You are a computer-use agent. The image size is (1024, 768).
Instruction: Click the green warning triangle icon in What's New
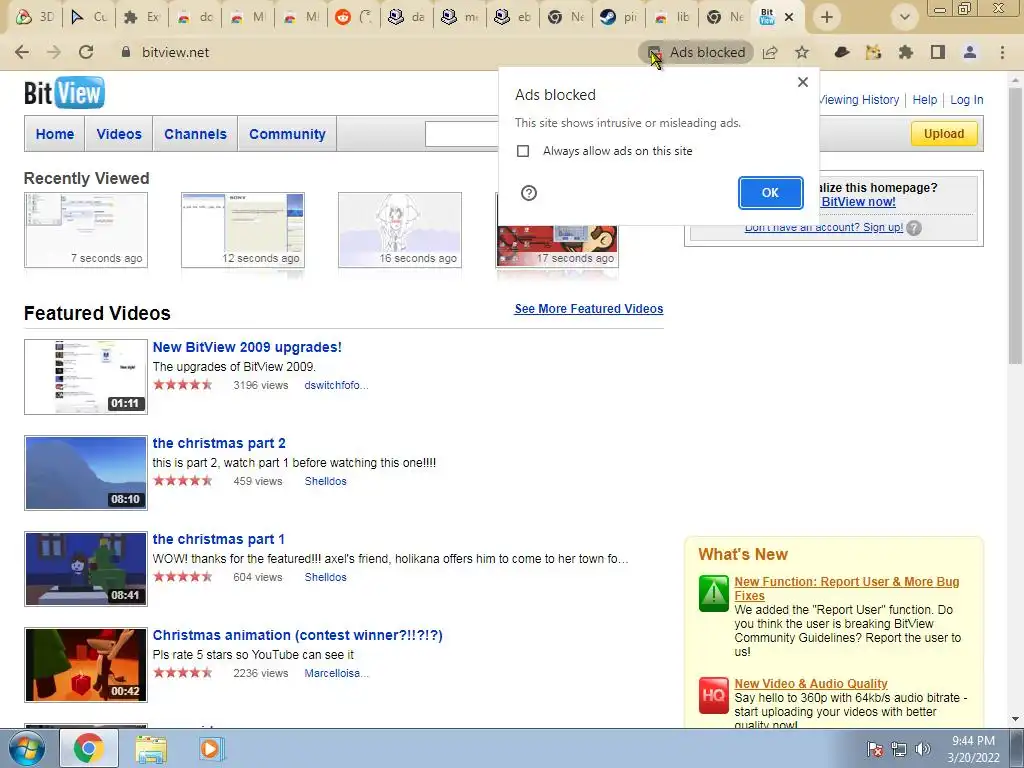pos(713,593)
